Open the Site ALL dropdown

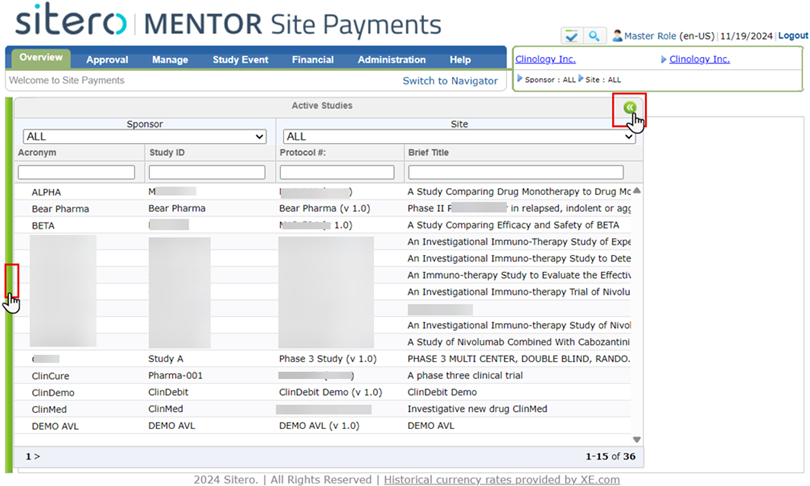[x=459, y=136]
